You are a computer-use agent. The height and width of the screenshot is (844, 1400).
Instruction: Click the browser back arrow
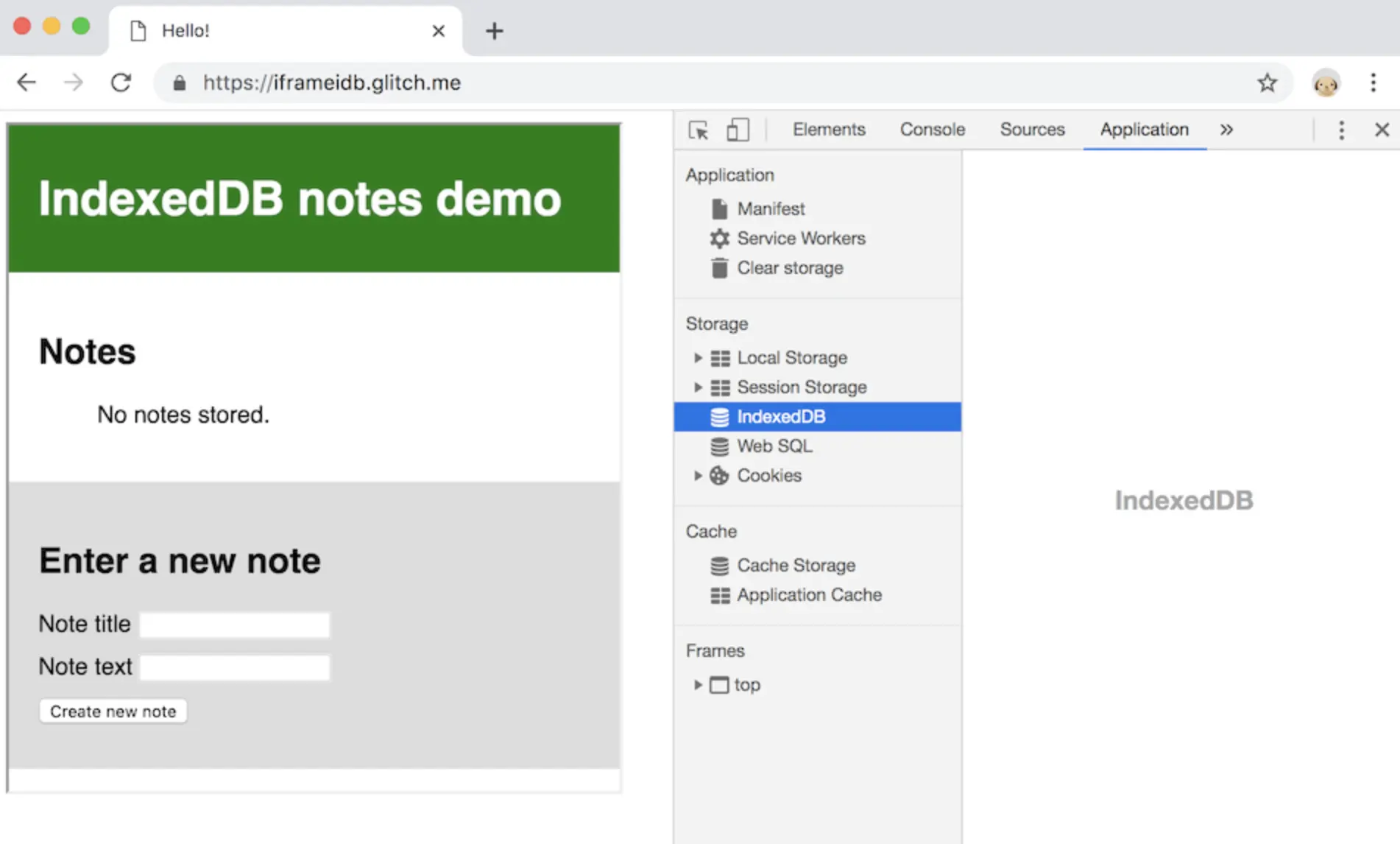click(26, 82)
